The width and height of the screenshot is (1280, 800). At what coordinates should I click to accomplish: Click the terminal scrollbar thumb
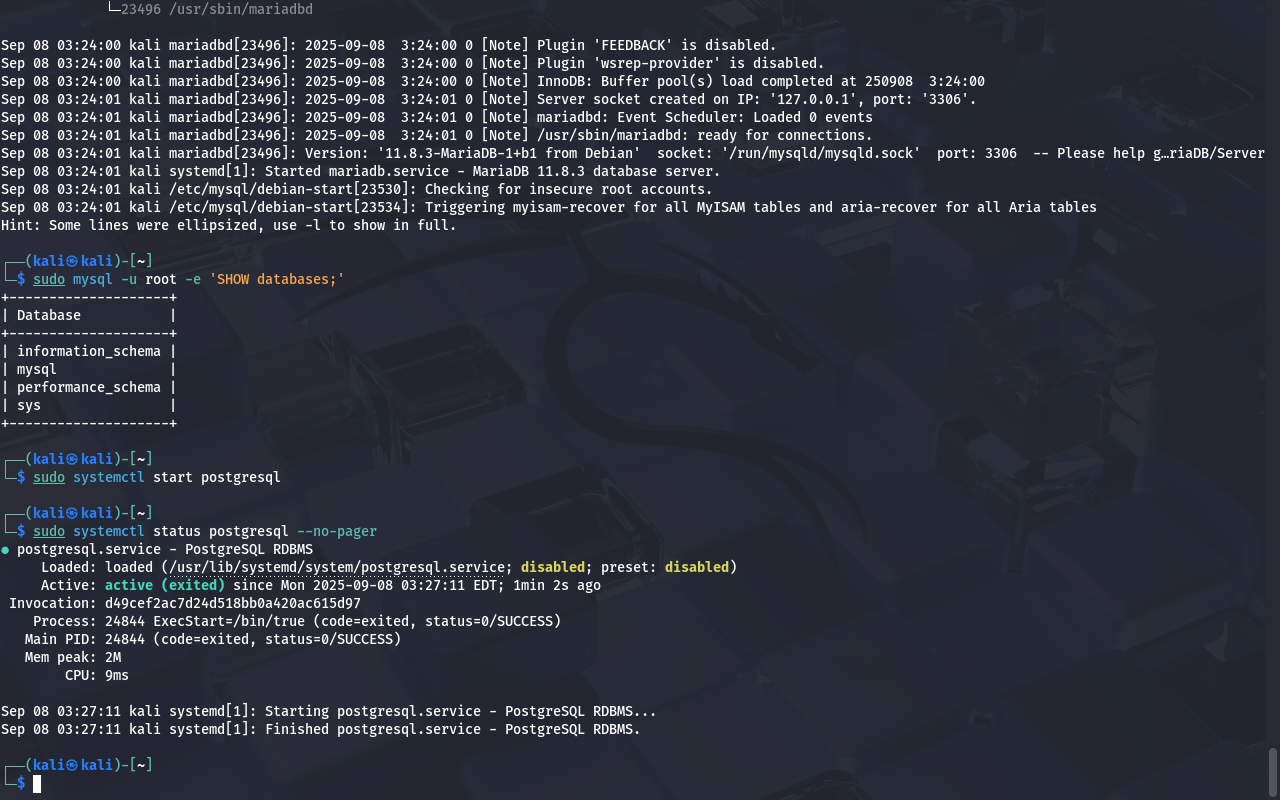[1273, 770]
